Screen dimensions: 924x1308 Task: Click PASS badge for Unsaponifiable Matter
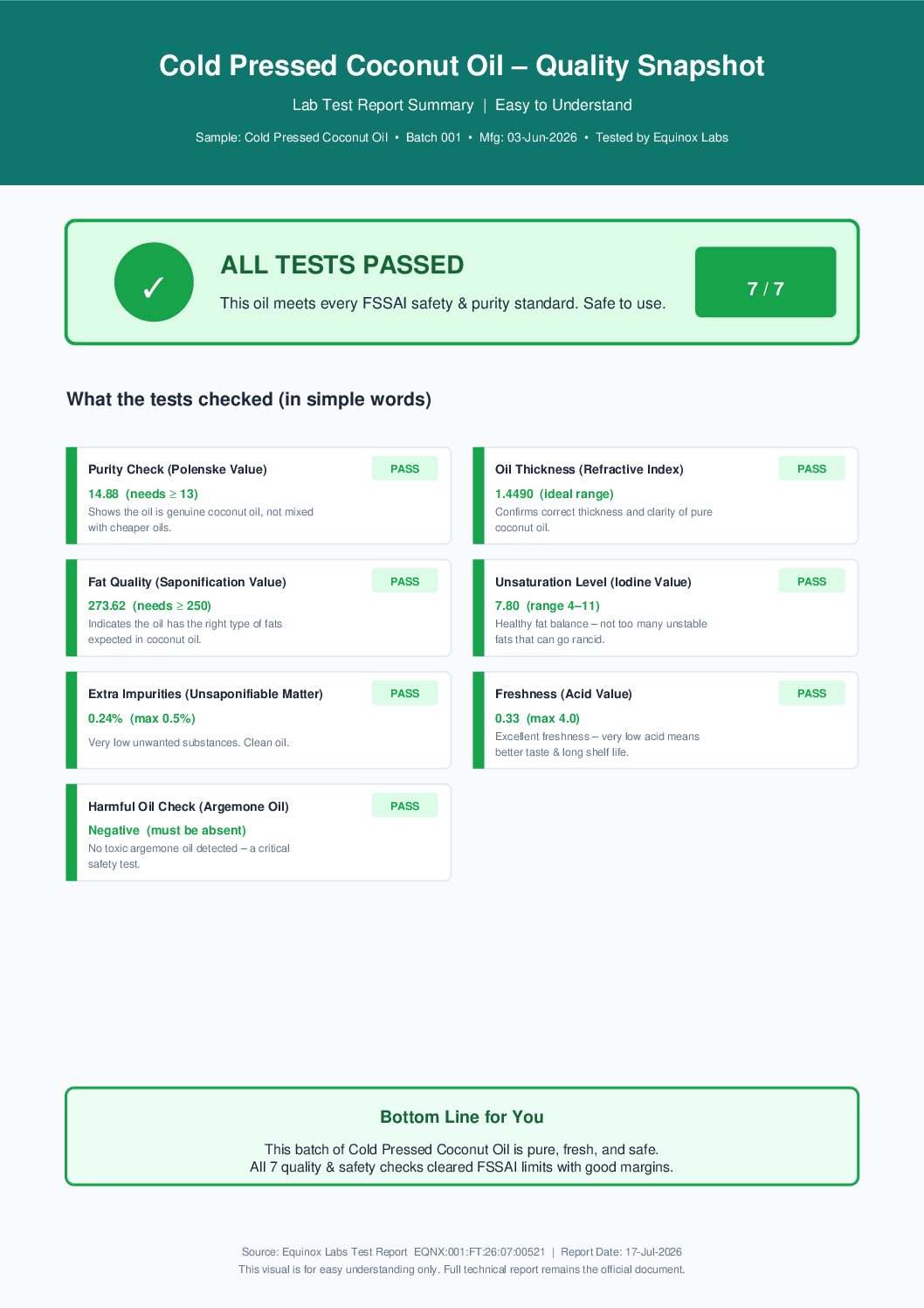pos(404,693)
